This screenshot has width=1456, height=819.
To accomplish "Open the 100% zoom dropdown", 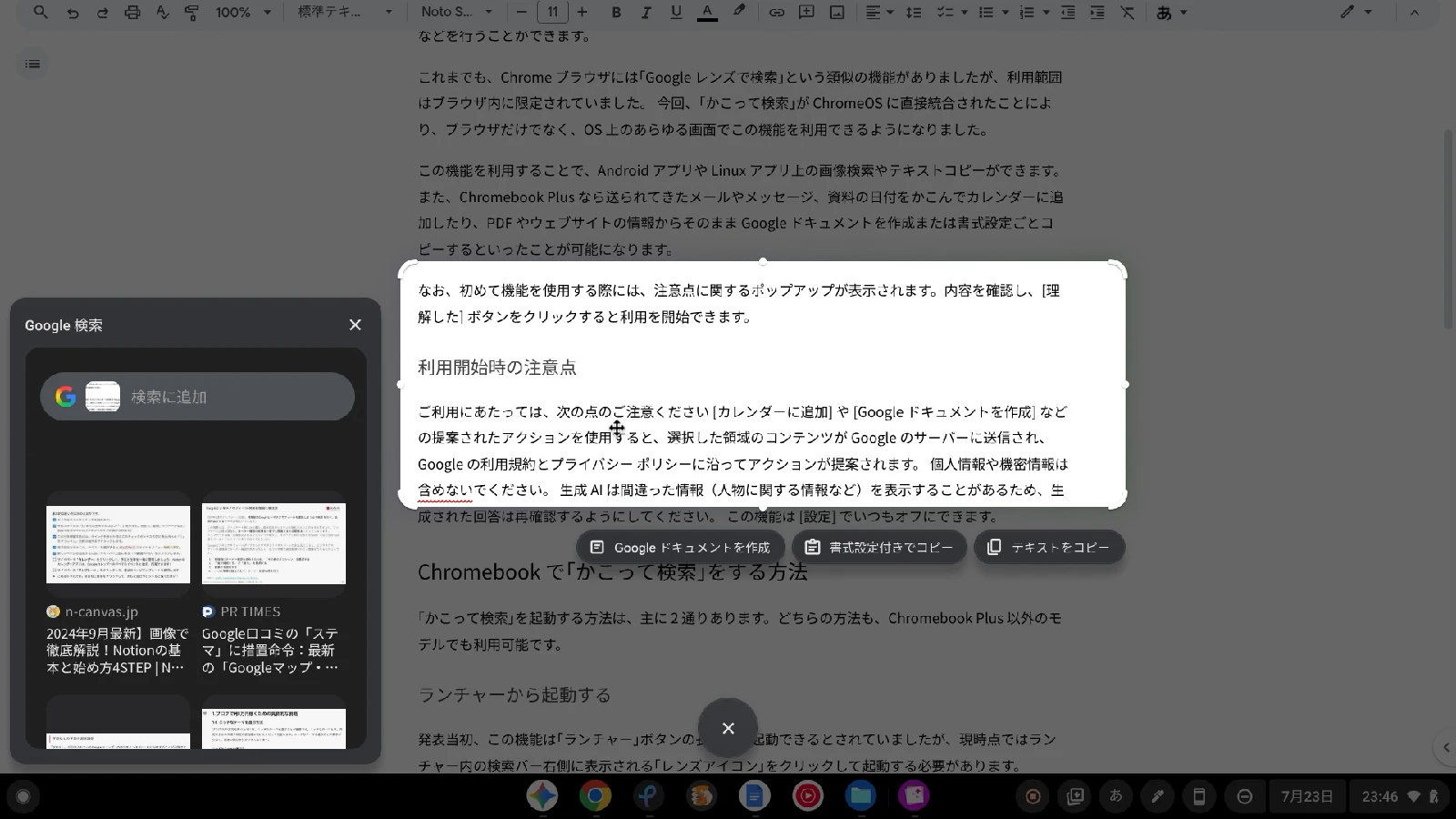I will coord(243,12).
